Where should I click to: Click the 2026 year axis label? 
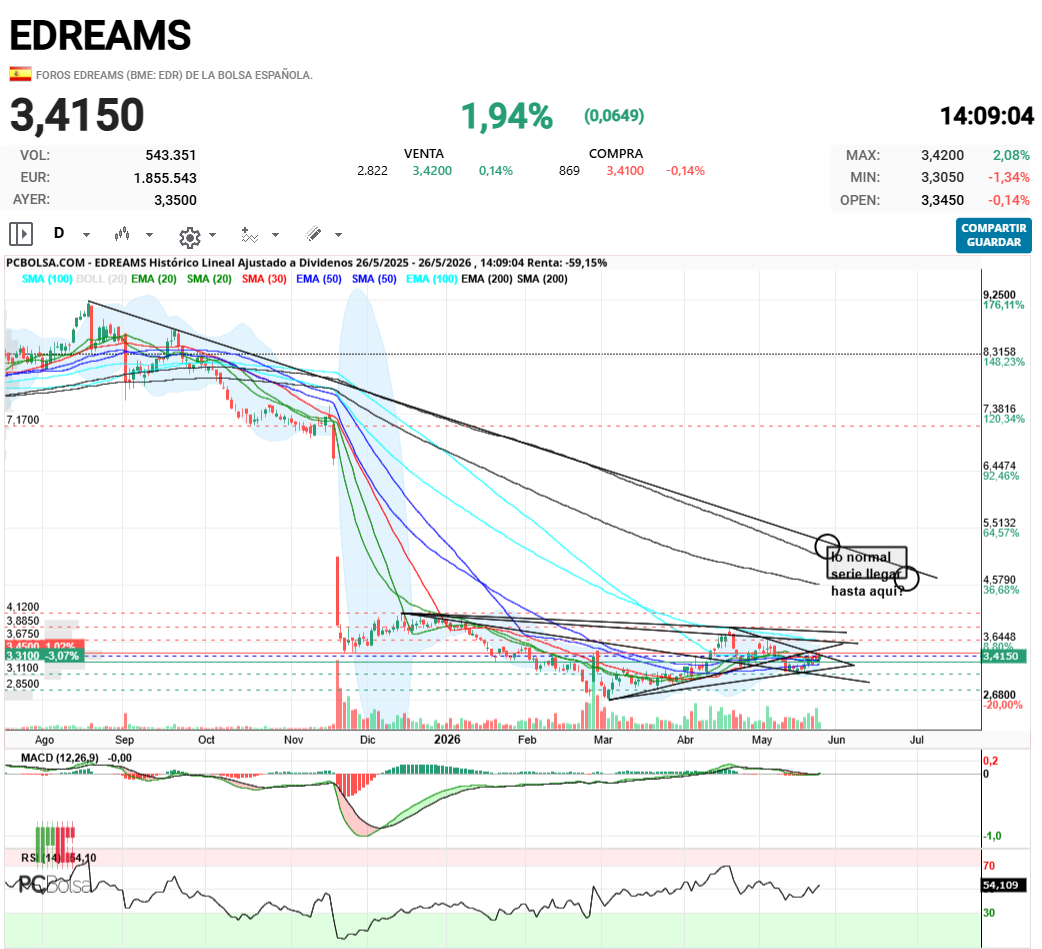[447, 740]
